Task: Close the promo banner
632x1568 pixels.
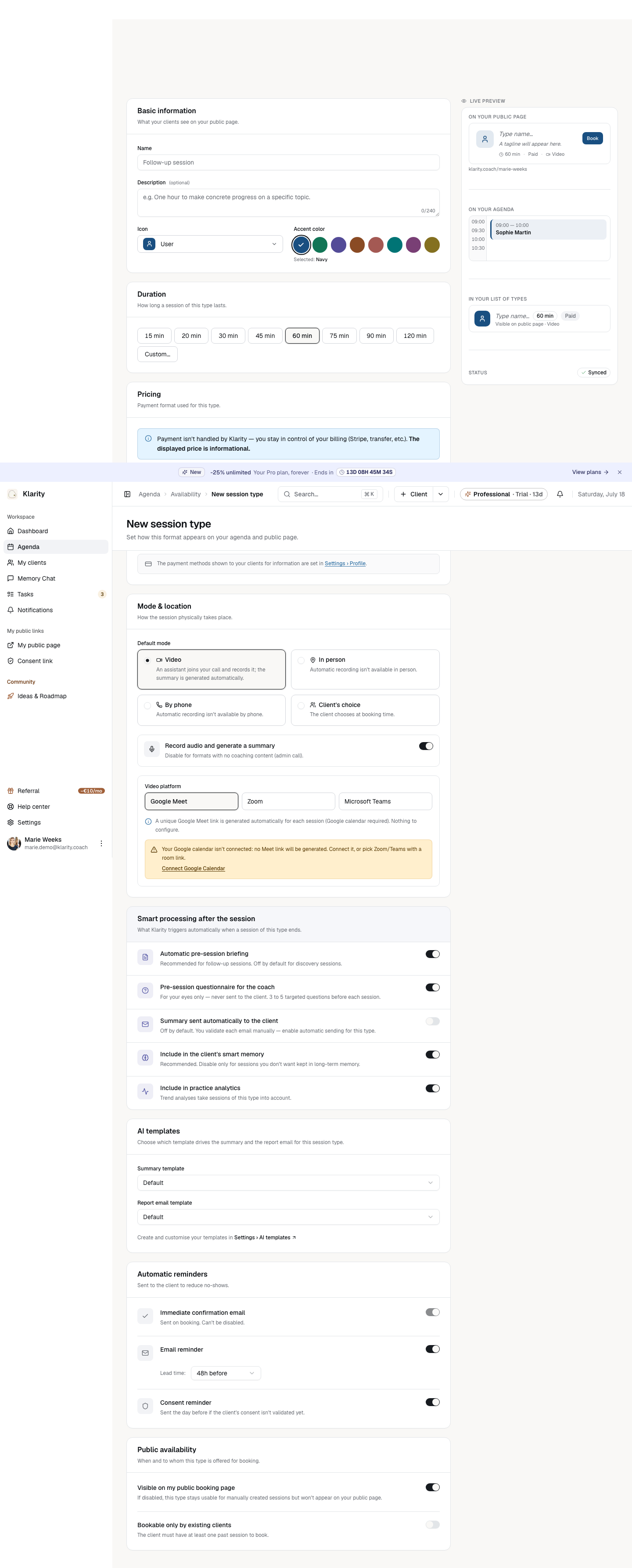Action: click(619, 472)
